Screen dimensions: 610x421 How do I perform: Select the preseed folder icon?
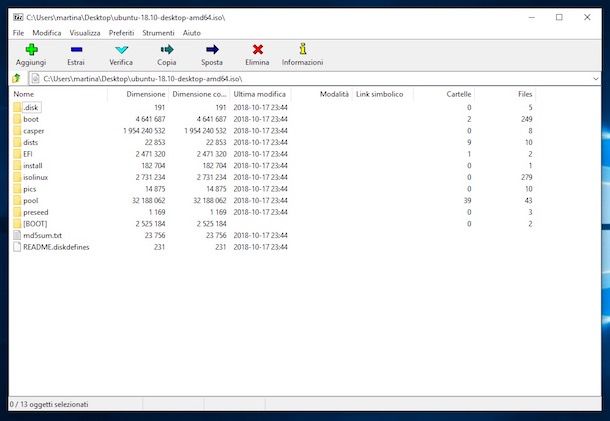click(x=17, y=212)
